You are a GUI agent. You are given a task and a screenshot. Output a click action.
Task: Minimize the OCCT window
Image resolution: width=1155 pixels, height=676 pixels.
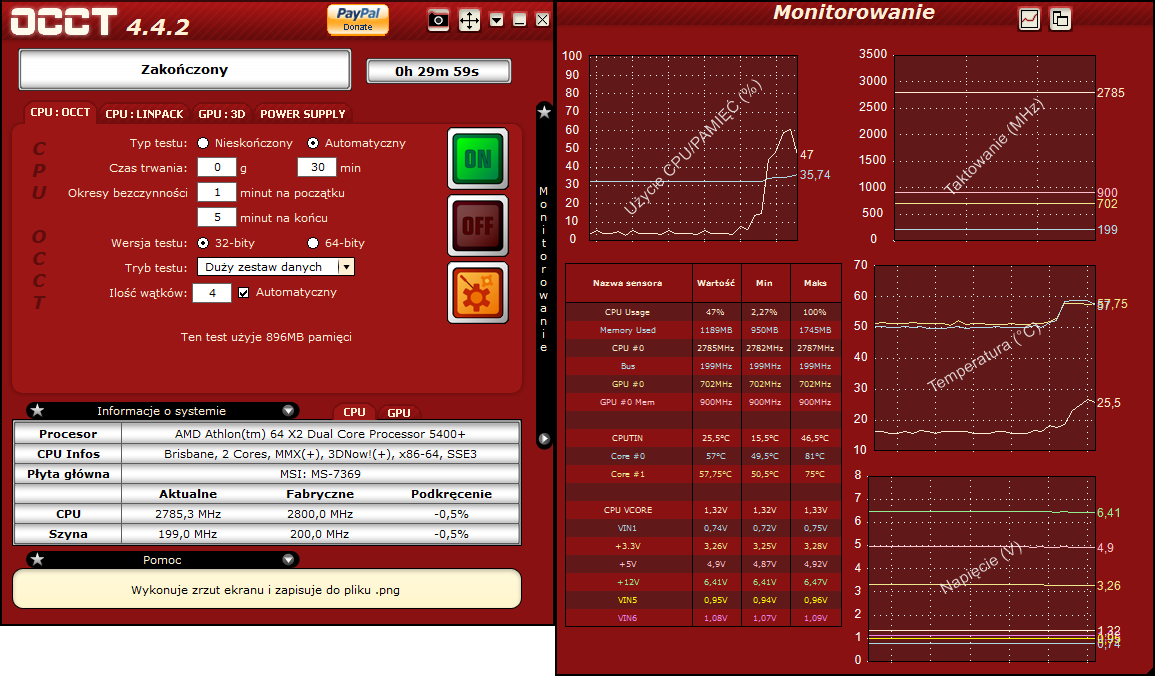click(519, 20)
